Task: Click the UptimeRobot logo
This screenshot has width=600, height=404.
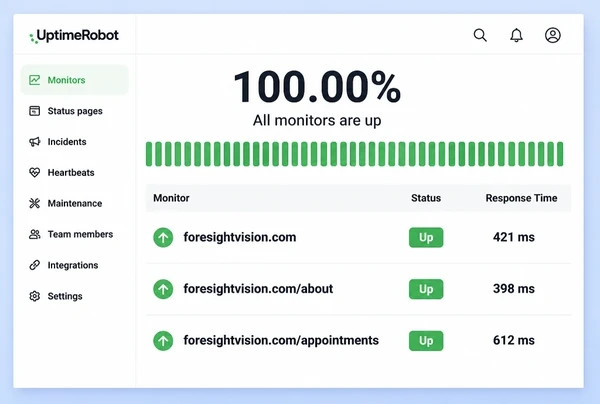Action: point(74,36)
